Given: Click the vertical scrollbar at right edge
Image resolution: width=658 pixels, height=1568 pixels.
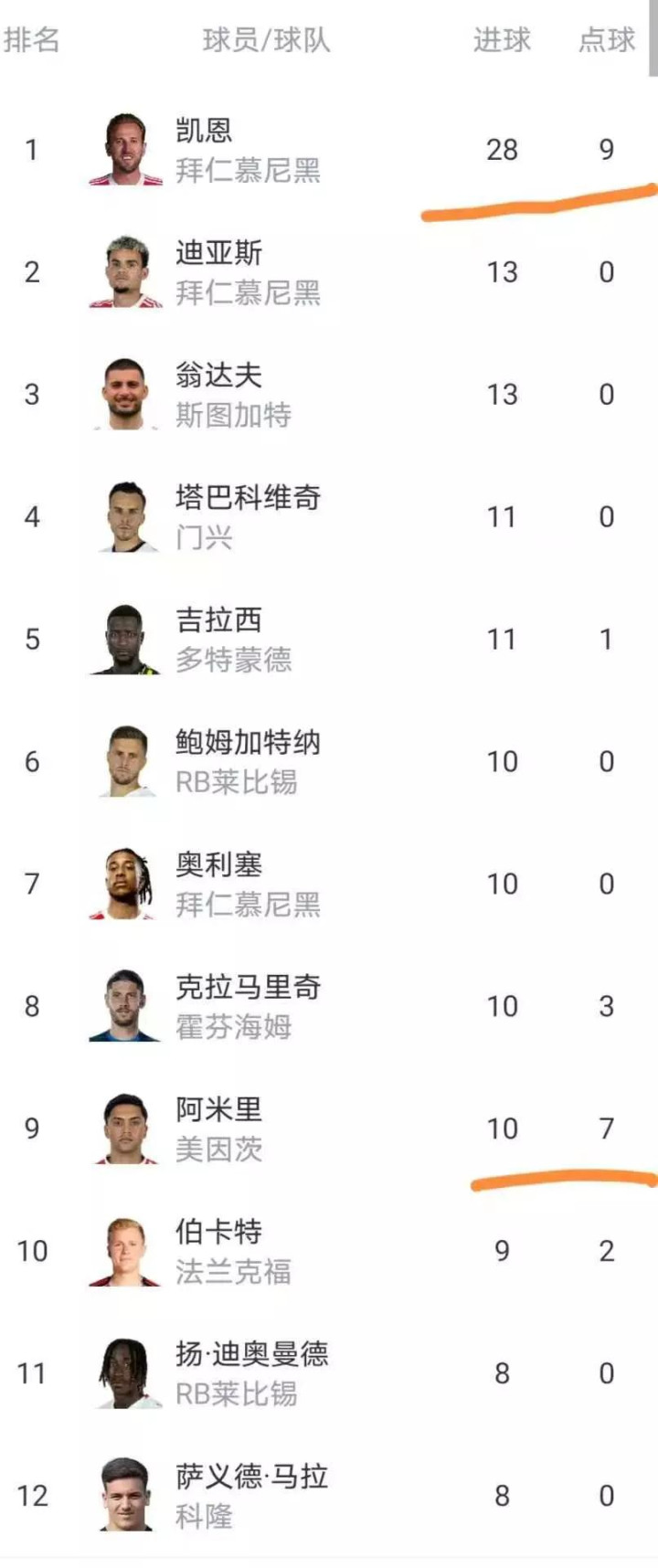Looking at the screenshot, I should point(653,38).
